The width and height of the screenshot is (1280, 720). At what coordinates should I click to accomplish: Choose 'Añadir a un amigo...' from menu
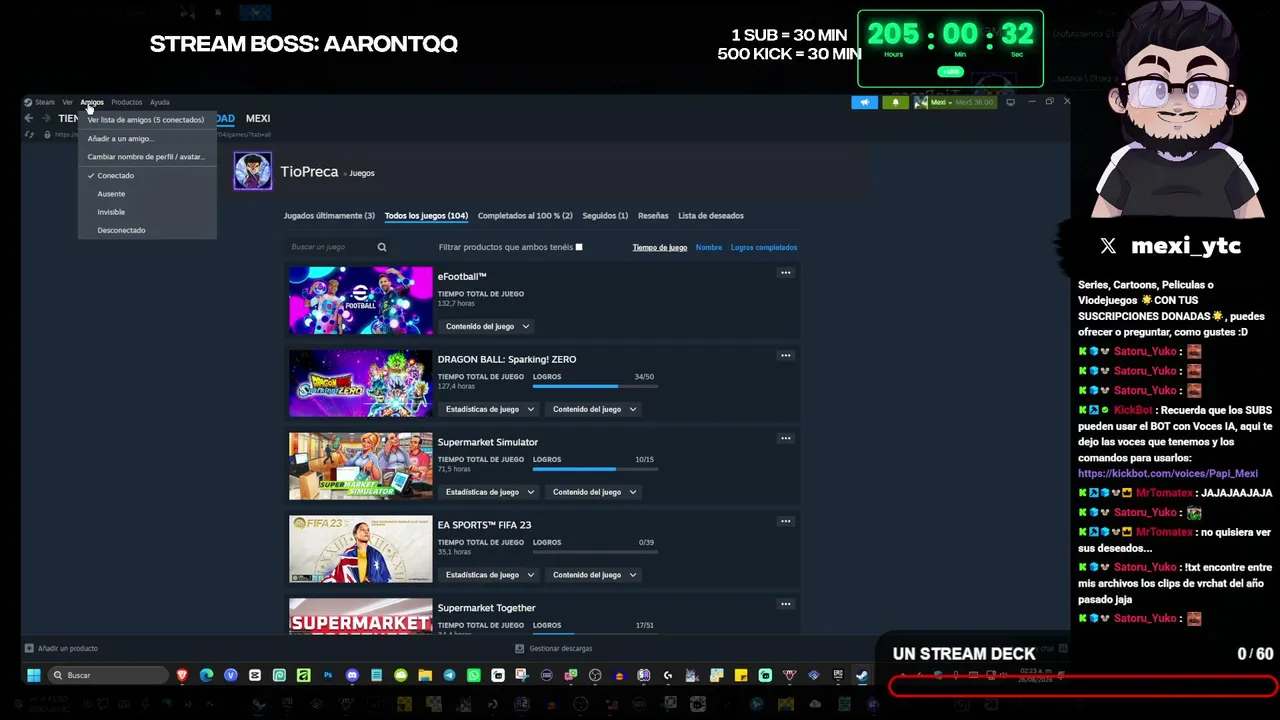pos(147,139)
